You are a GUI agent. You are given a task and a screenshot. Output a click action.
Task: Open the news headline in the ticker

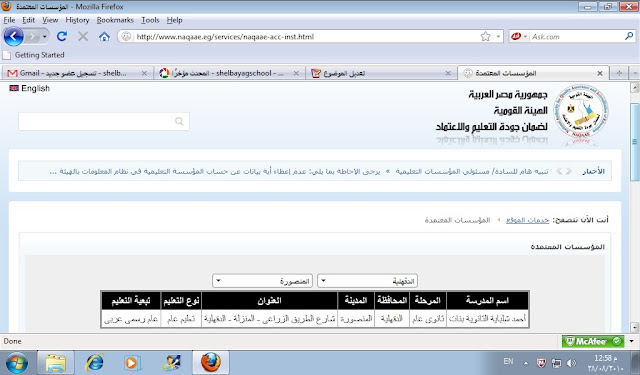(x=298, y=171)
